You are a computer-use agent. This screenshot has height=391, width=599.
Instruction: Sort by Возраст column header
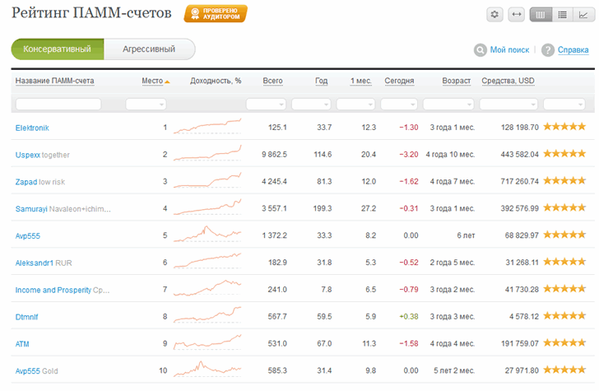point(457,81)
